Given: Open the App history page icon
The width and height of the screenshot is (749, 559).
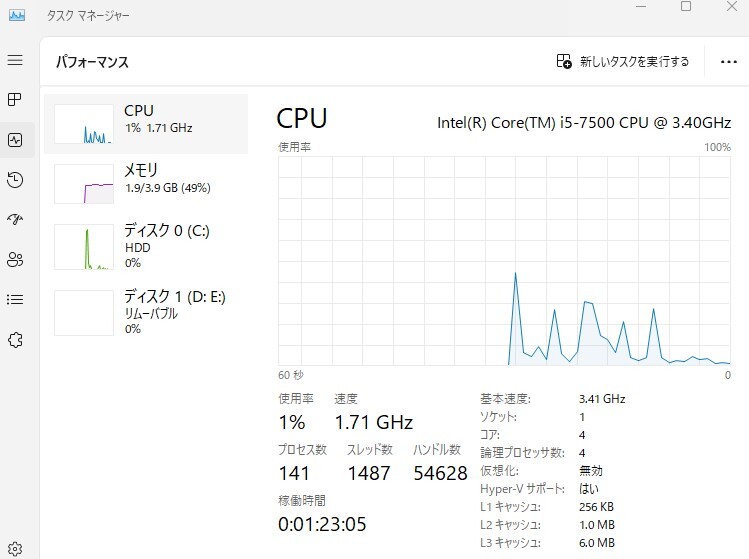Looking at the screenshot, I should coord(15,180).
